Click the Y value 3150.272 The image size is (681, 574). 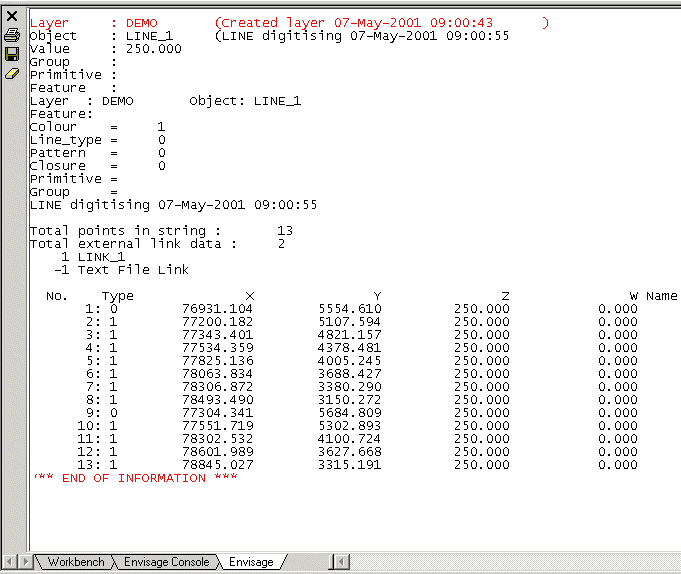tap(350, 400)
